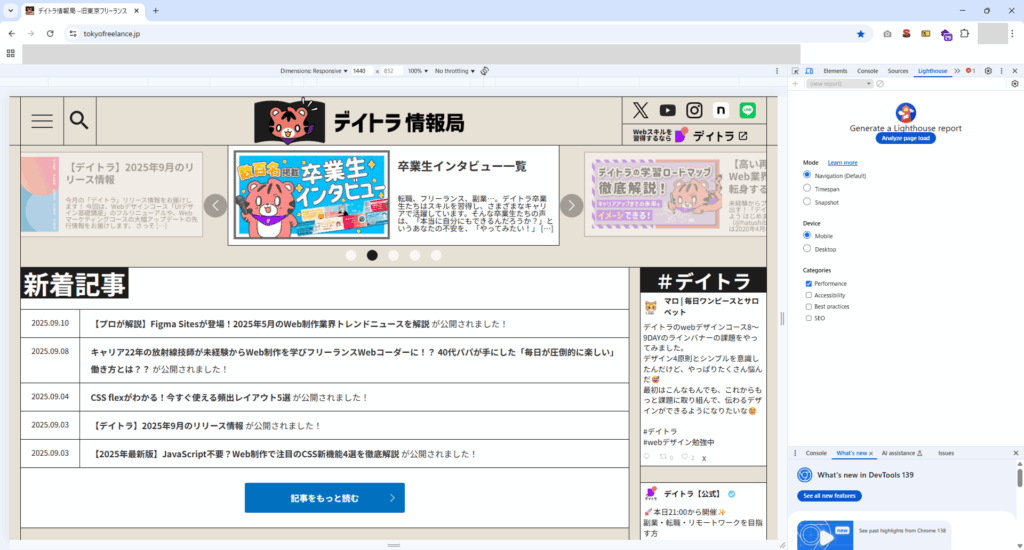Open the site's hamburger menu icon
1024x550 pixels.
point(42,121)
